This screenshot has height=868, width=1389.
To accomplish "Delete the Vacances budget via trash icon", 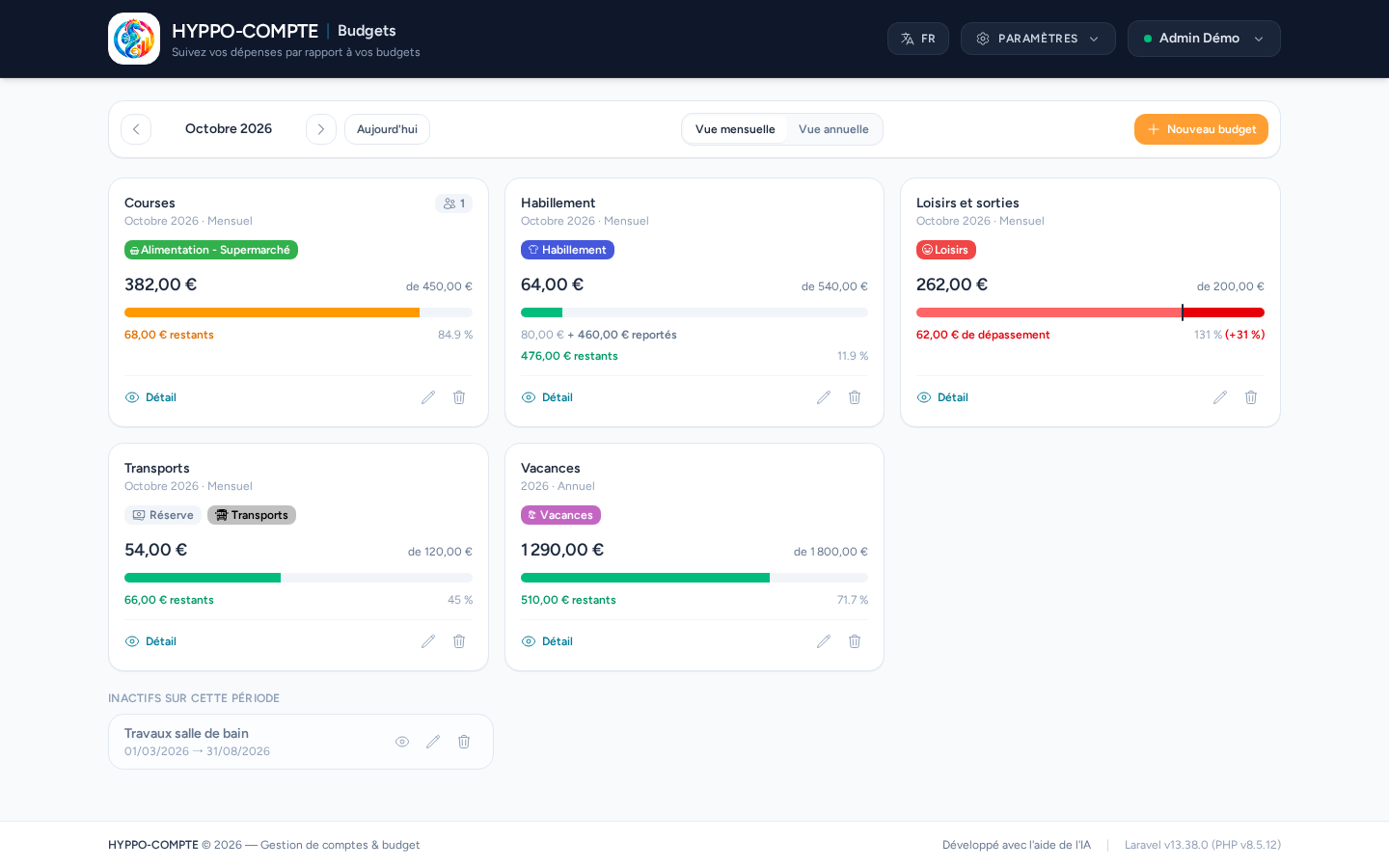I will pyautogui.click(x=855, y=641).
